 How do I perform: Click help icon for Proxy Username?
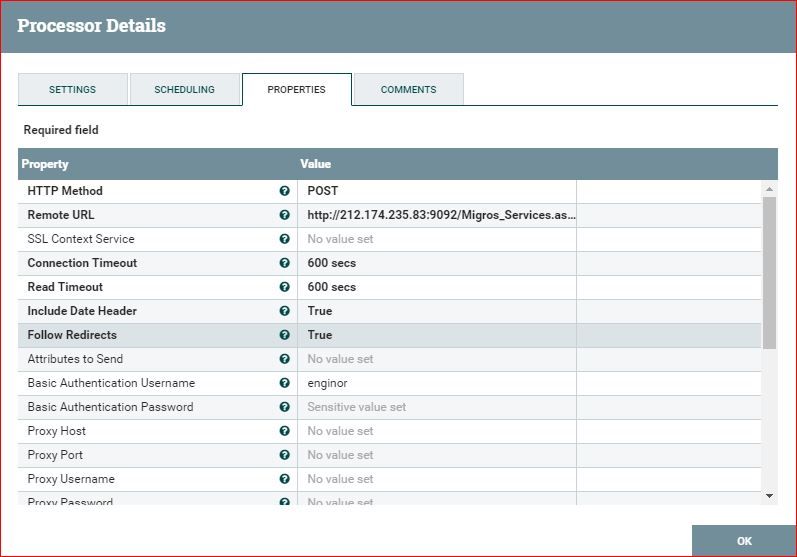click(x=285, y=479)
